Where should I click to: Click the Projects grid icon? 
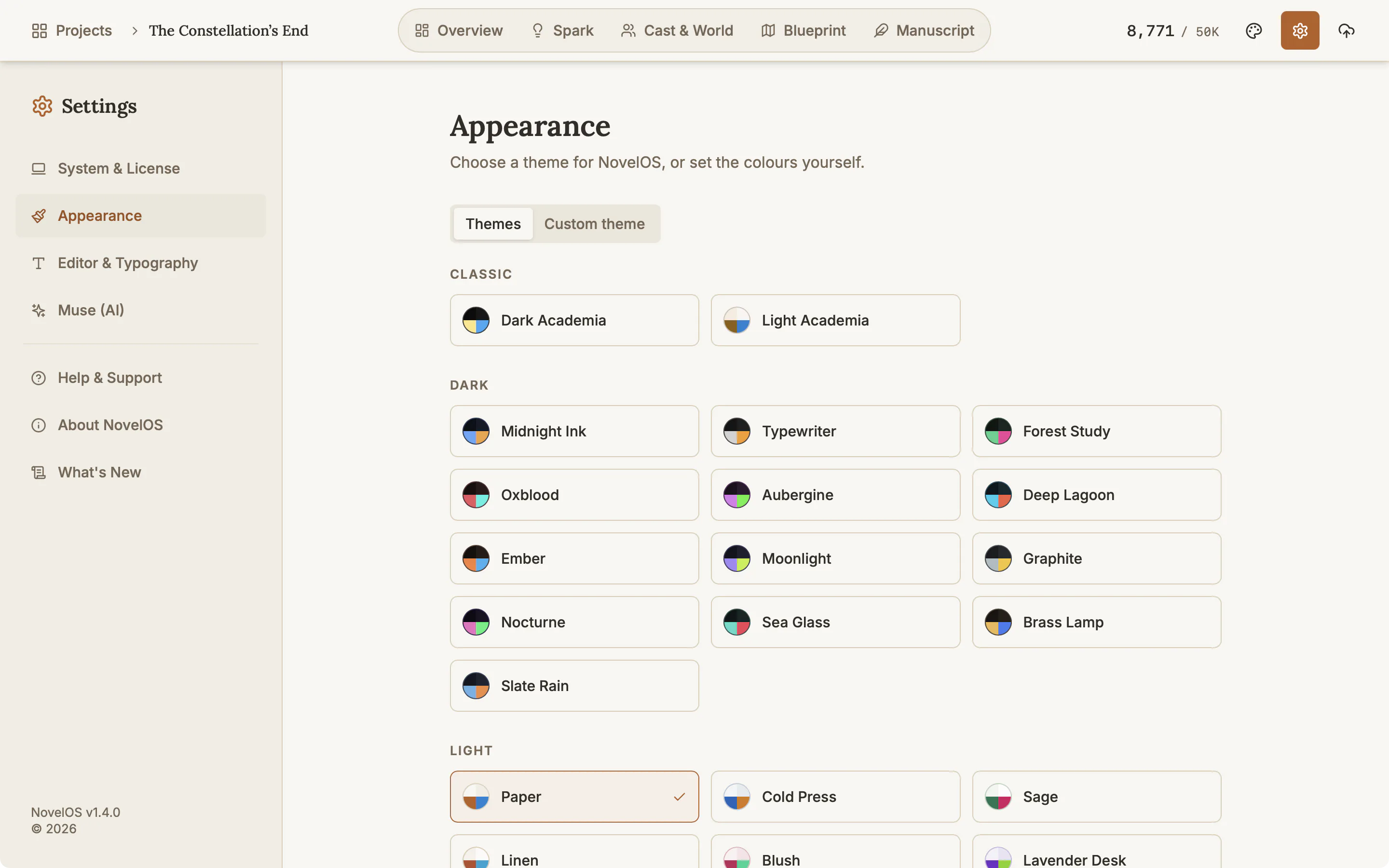pyautogui.click(x=40, y=30)
